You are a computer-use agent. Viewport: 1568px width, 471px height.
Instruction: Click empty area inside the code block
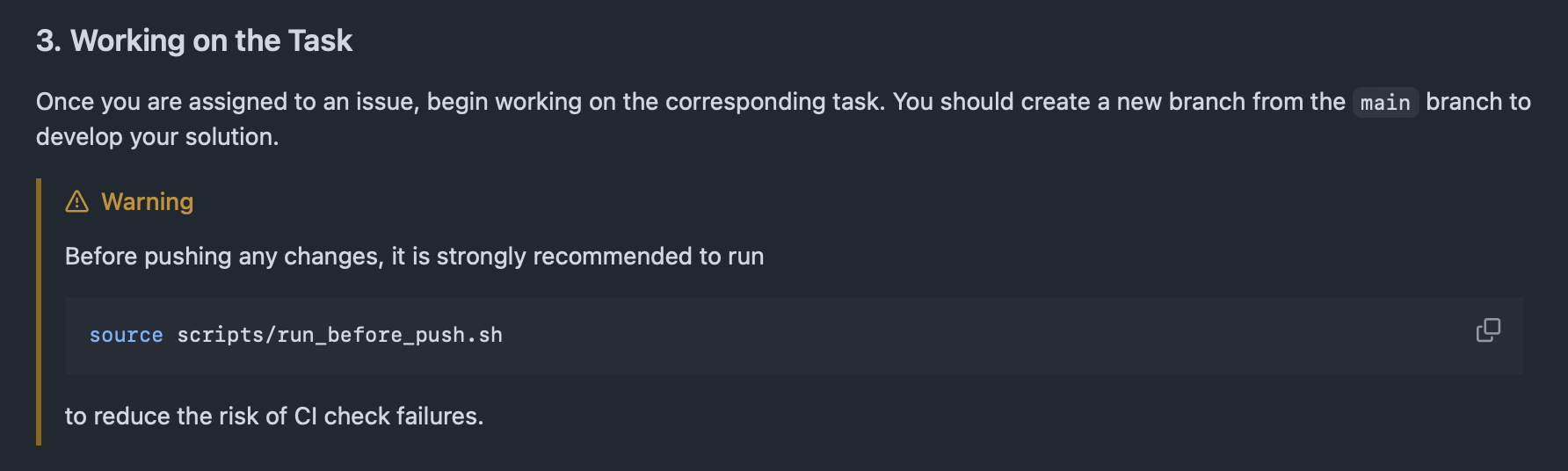pos(967,336)
